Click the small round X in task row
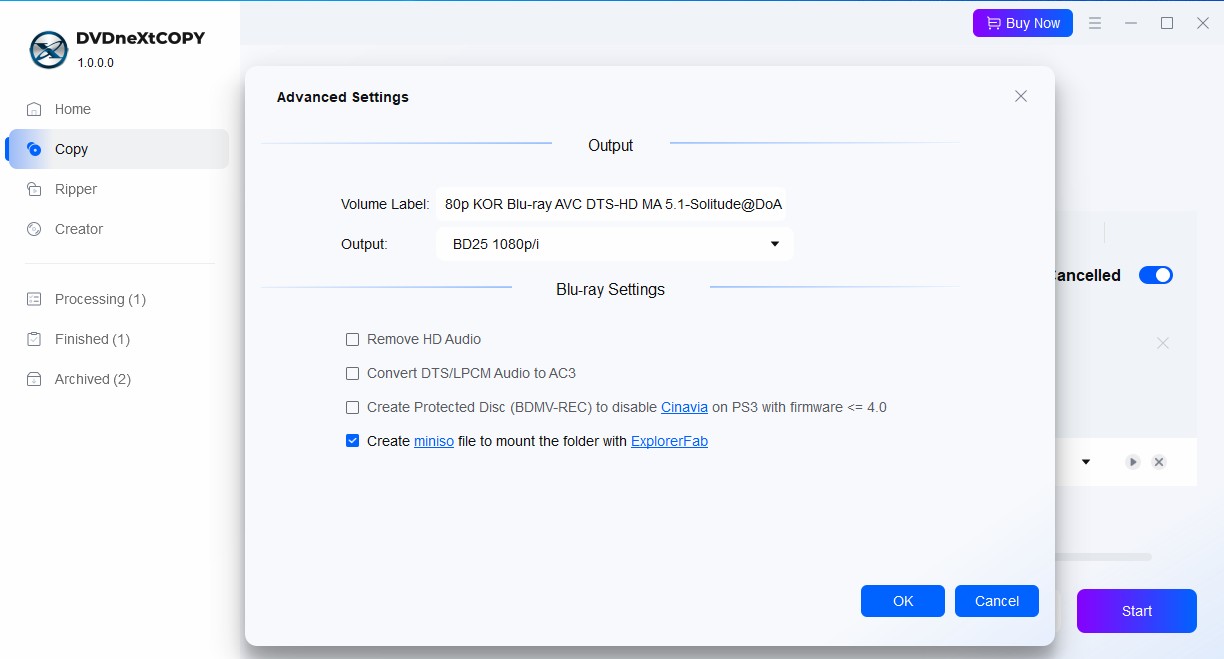Screen dimensions: 1224x659 [1159, 462]
